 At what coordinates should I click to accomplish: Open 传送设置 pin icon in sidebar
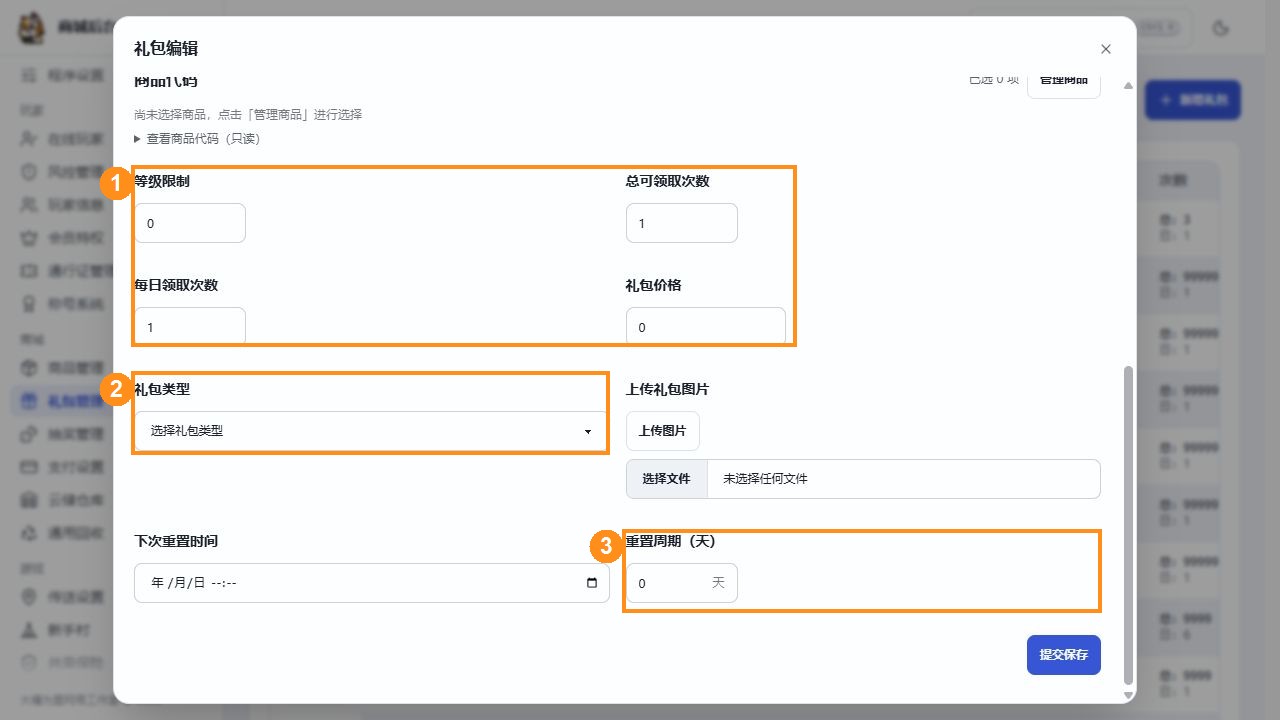29,597
